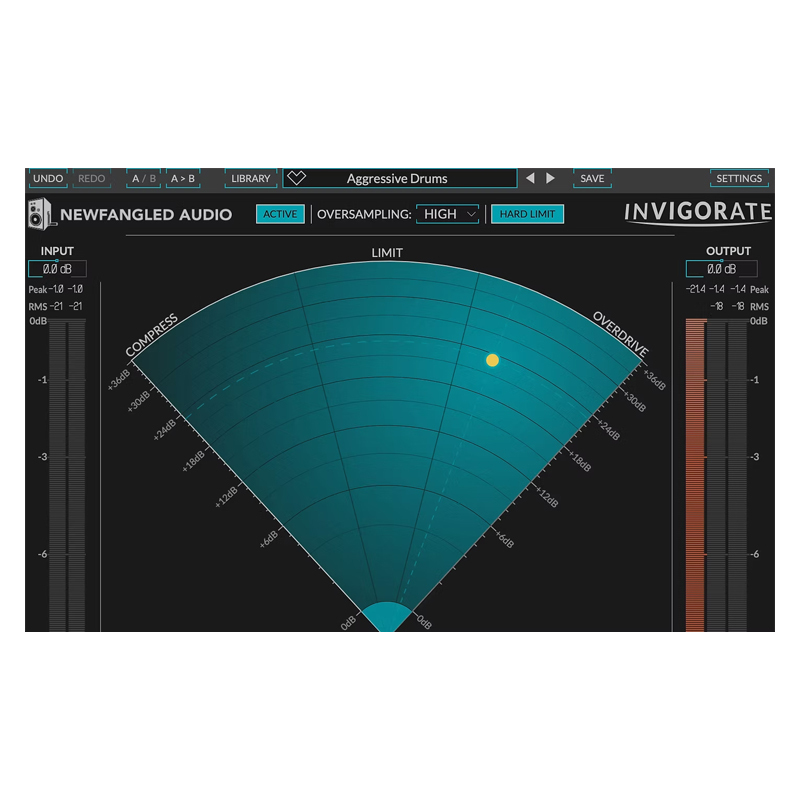This screenshot has width=800, height=800.
Task: Click the +18dB mark on the compress side
Action: (193, 461)
